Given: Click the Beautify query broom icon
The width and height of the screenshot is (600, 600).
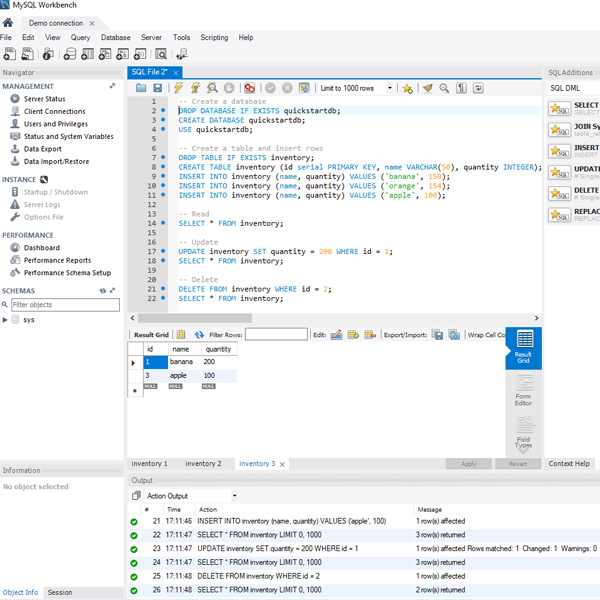Looking at the screenshot, I should pyautogui.click(x=427, y=88).
